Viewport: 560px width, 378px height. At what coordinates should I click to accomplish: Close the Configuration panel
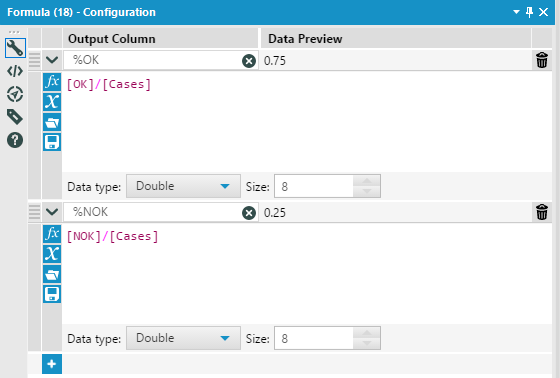(544, 12)
